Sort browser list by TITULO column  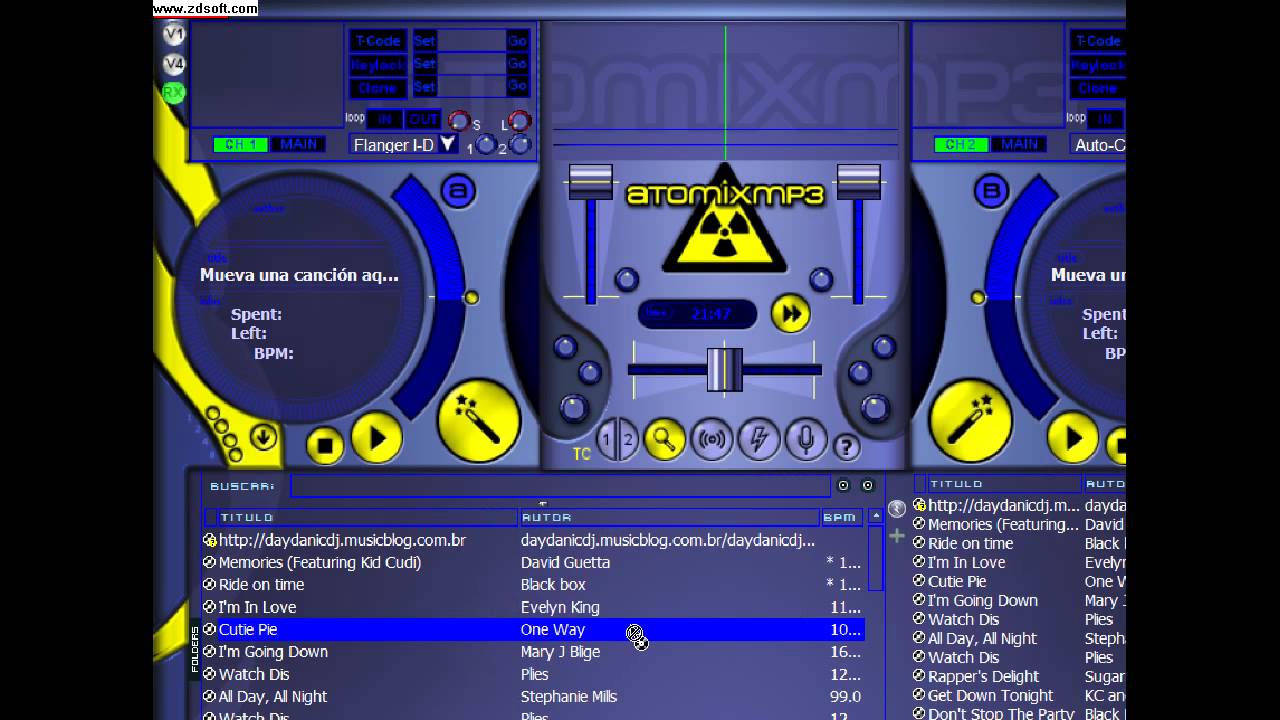(x=362, y=517)
